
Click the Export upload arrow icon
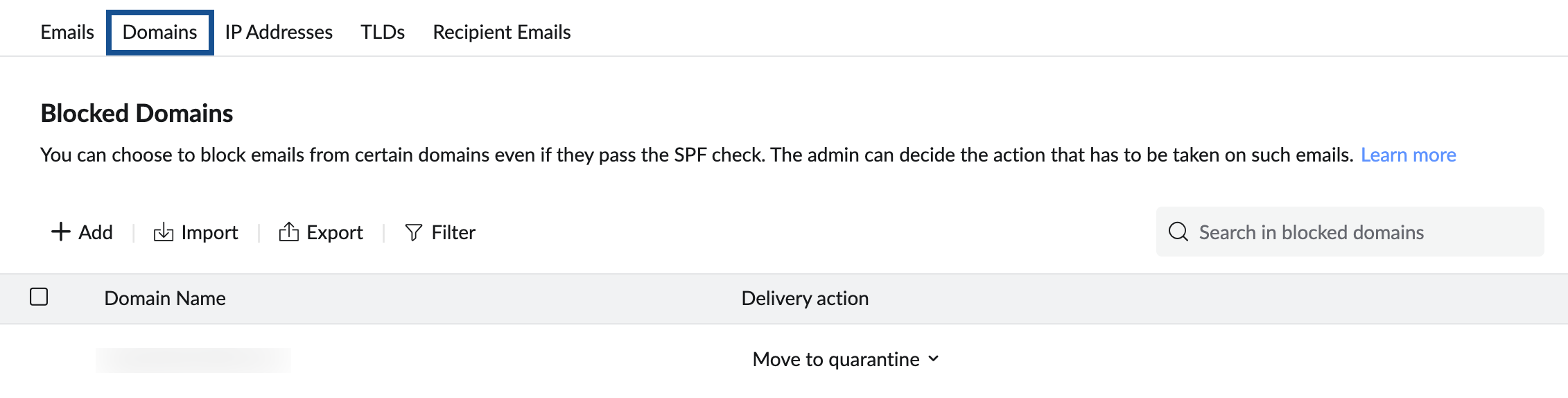click(288, 232)
